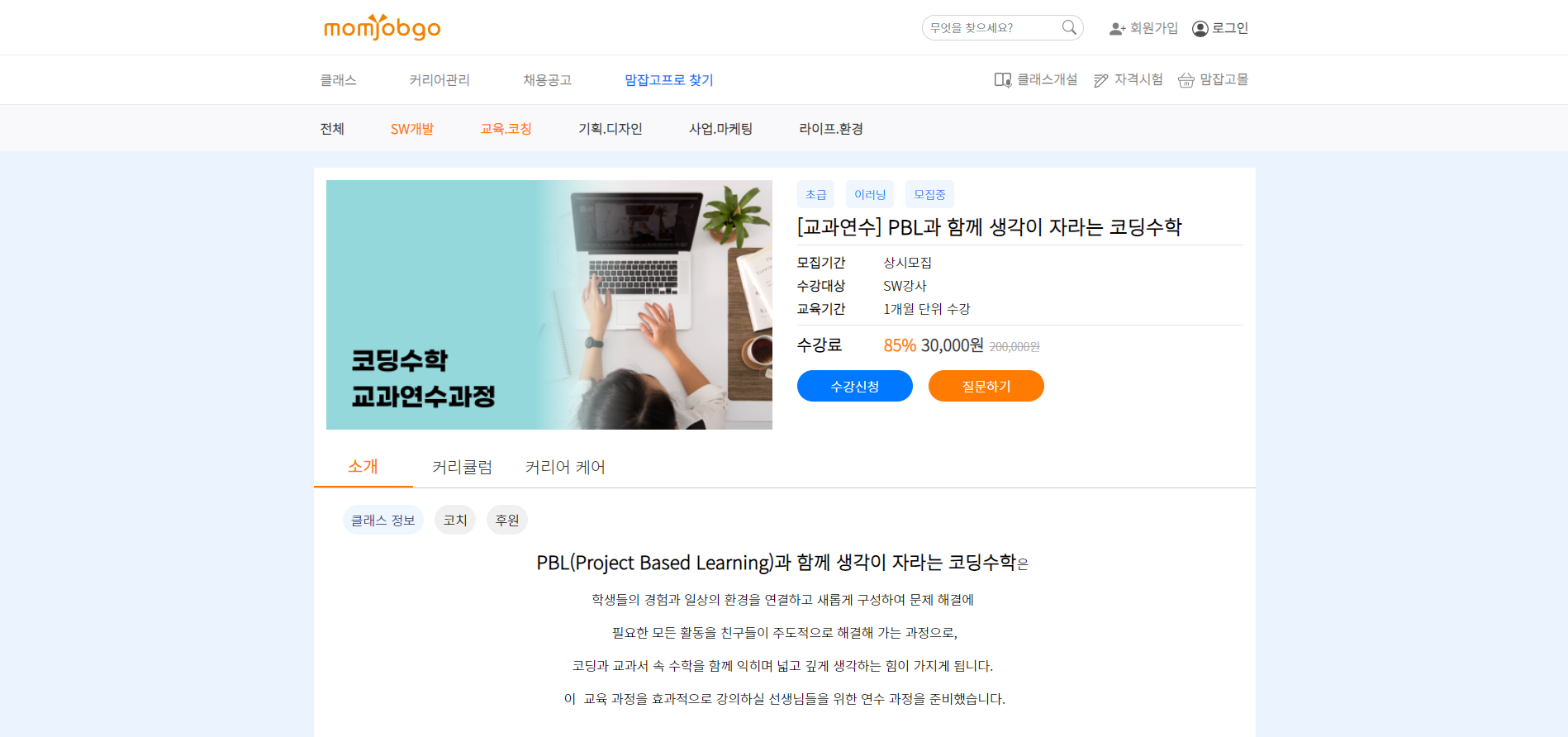Switch to the 커리어 케어 tab
1568x737 pixels.
pyautogui.click(x=565, y=467)
